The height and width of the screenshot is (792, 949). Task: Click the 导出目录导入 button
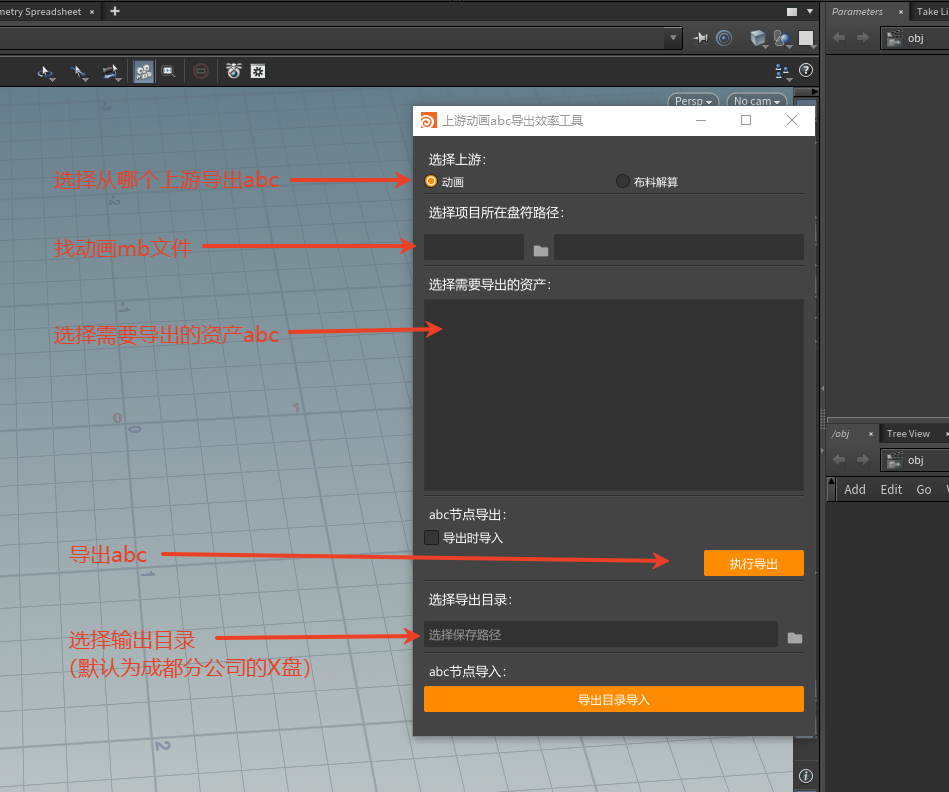613,699
